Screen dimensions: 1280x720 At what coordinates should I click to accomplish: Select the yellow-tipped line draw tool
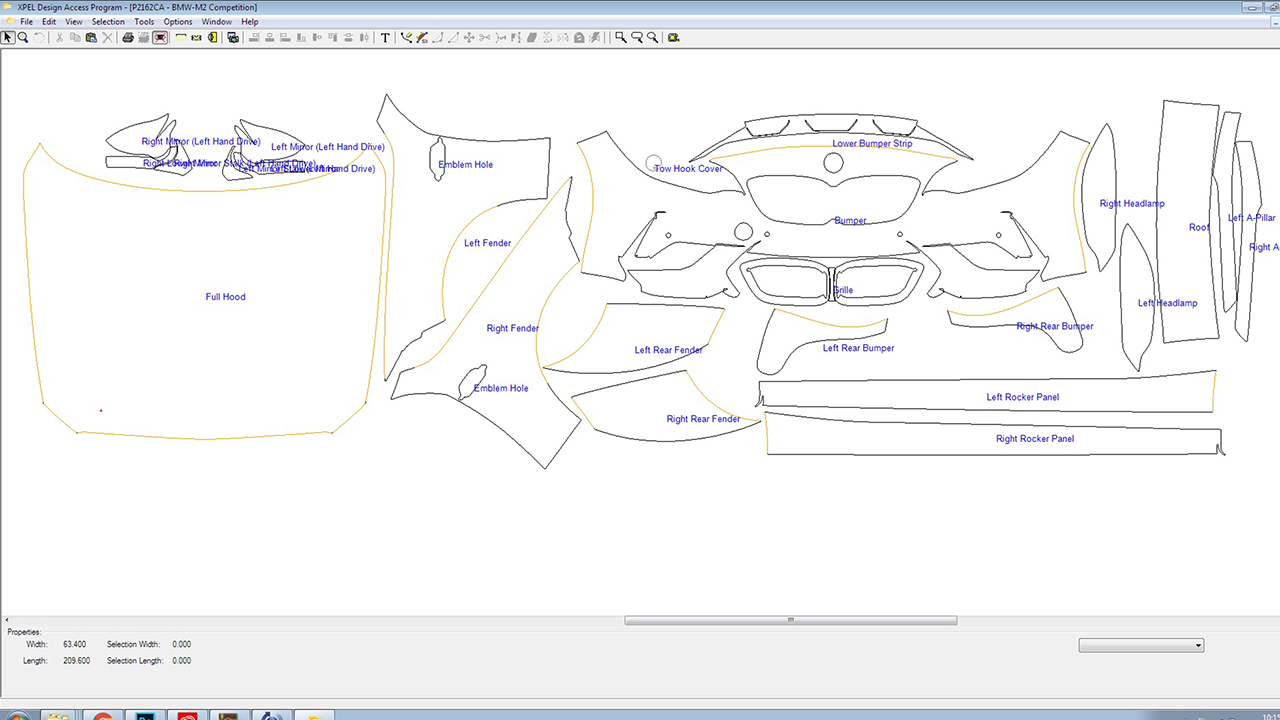[406, 37]
